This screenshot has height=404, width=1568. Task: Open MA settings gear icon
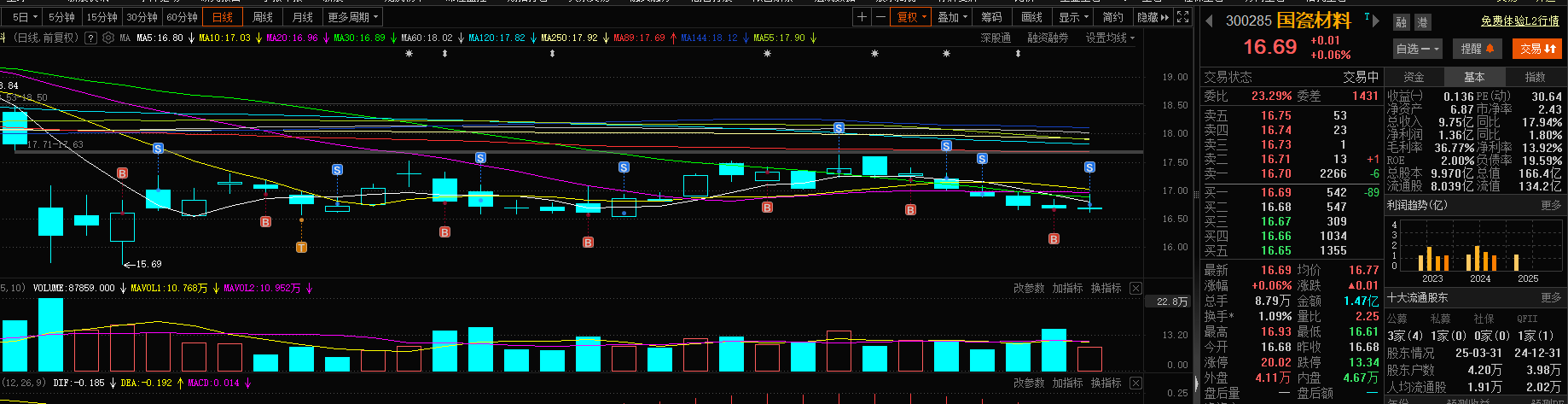click(x=107, y=38)
